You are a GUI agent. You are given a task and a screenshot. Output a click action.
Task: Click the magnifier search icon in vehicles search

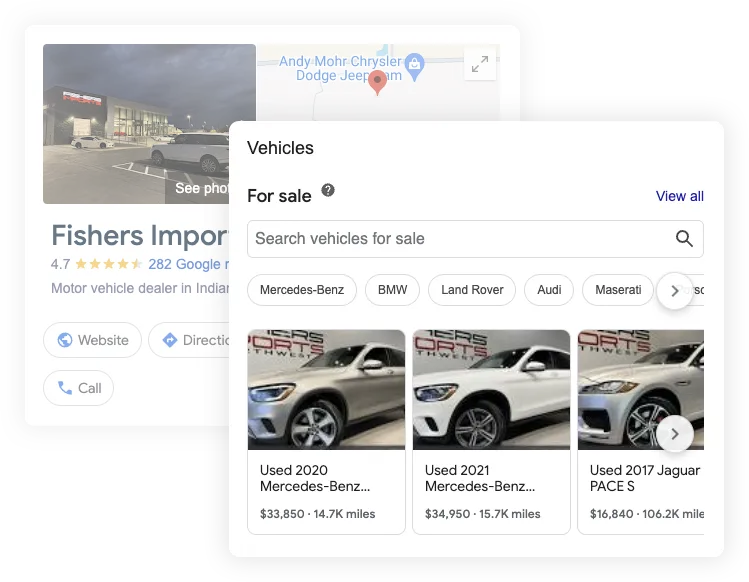tap(684, 238)
